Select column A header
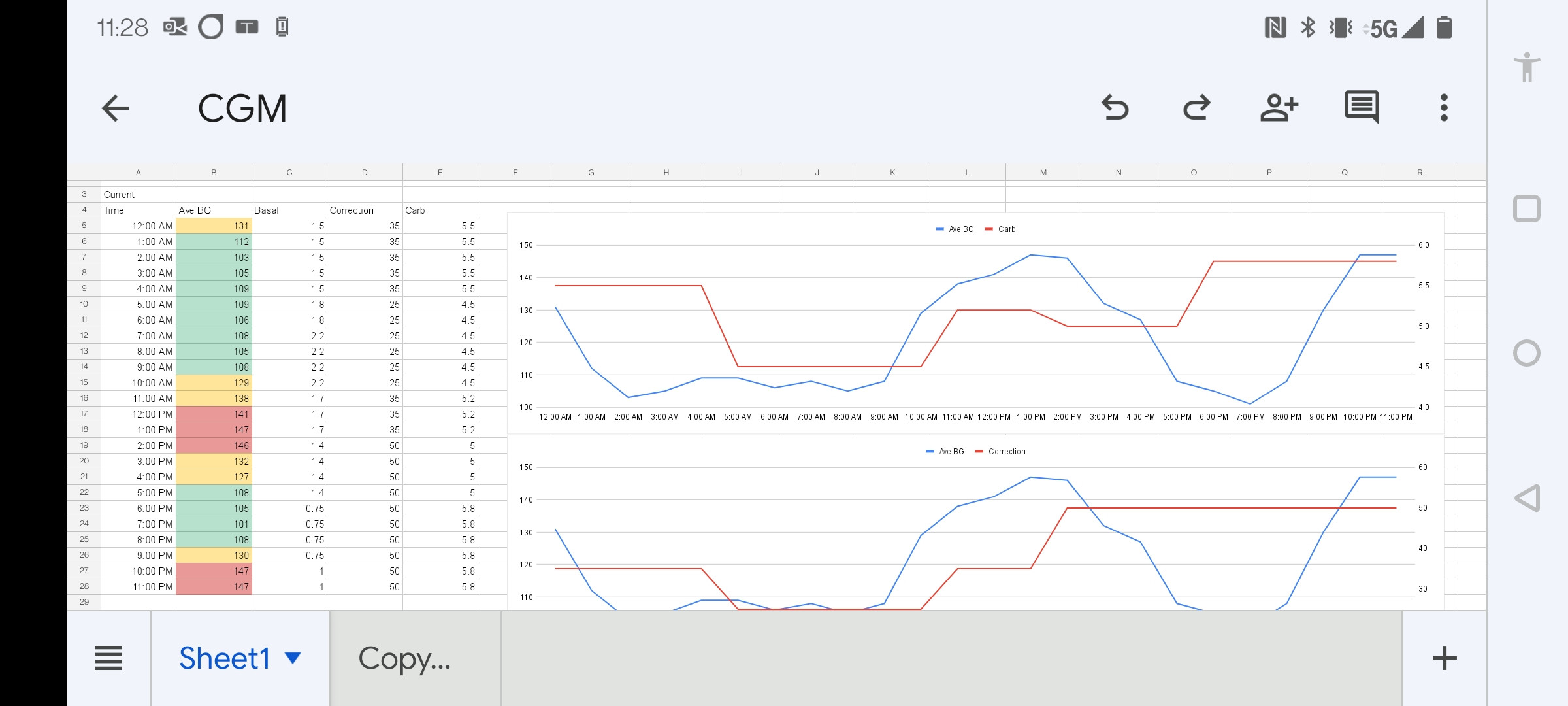The height and width of the screenshot is (706, 1568). pyautogui.click(x=138, y=173)
